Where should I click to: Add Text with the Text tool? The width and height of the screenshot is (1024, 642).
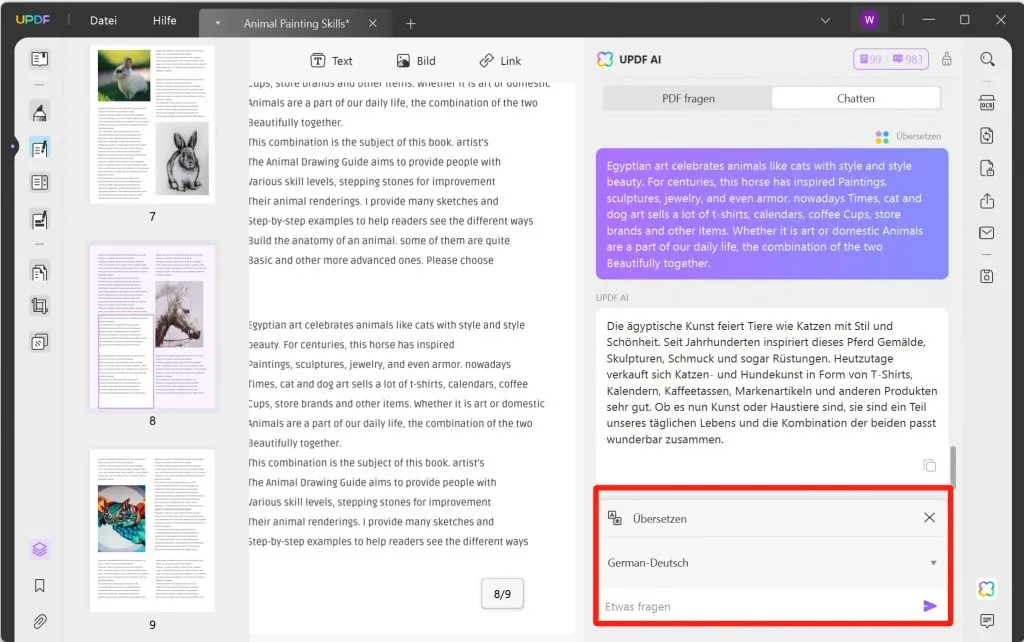pos(331,61)
